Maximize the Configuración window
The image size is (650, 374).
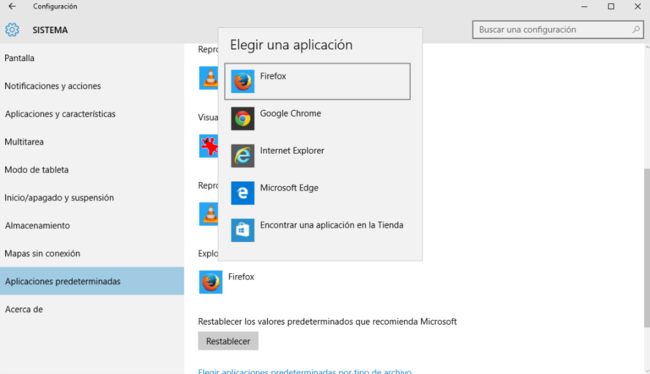click(611, 6)
